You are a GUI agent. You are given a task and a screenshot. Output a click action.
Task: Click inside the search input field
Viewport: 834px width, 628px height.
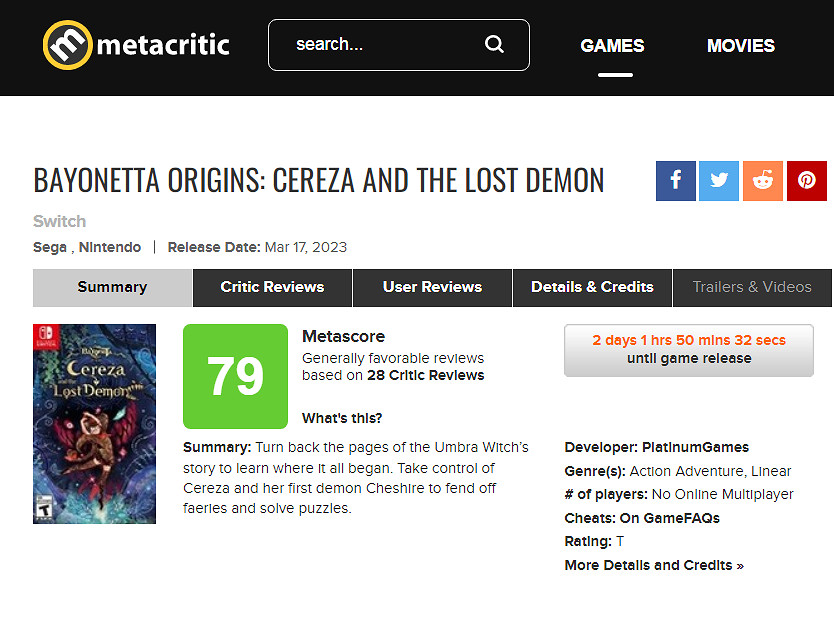tap(380, 45)
